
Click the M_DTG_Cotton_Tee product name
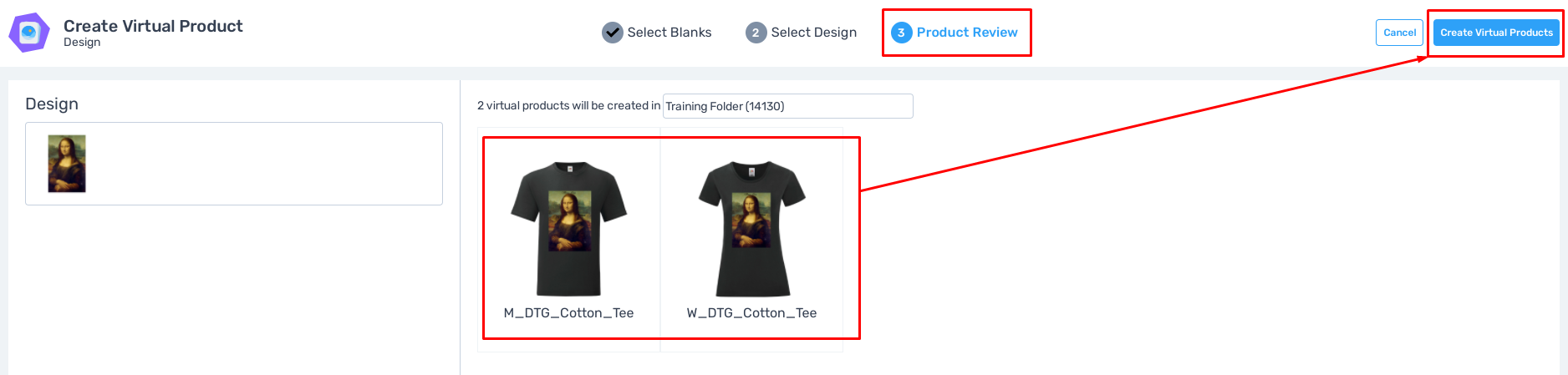tap(568, 313)
